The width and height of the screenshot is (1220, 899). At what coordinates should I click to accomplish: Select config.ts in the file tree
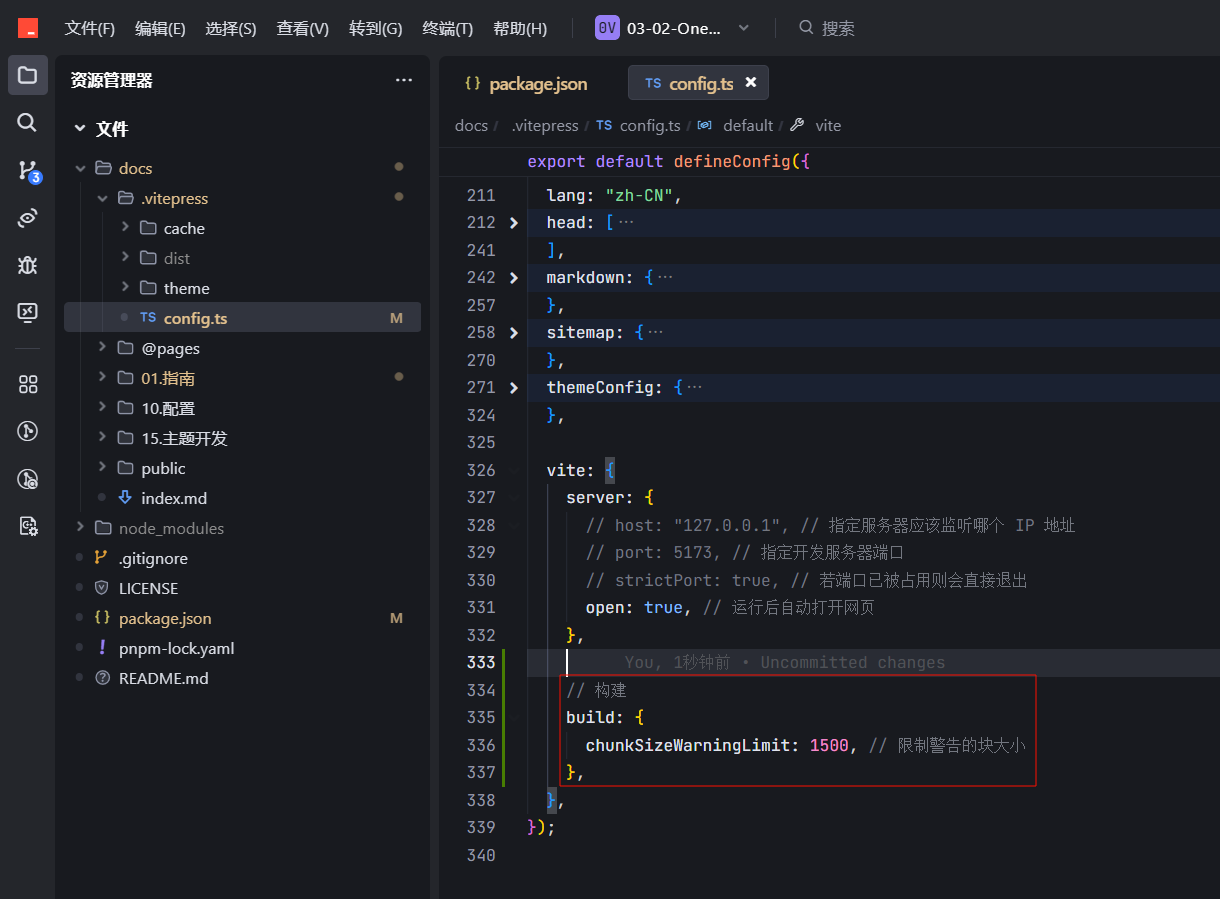point(242,318)
